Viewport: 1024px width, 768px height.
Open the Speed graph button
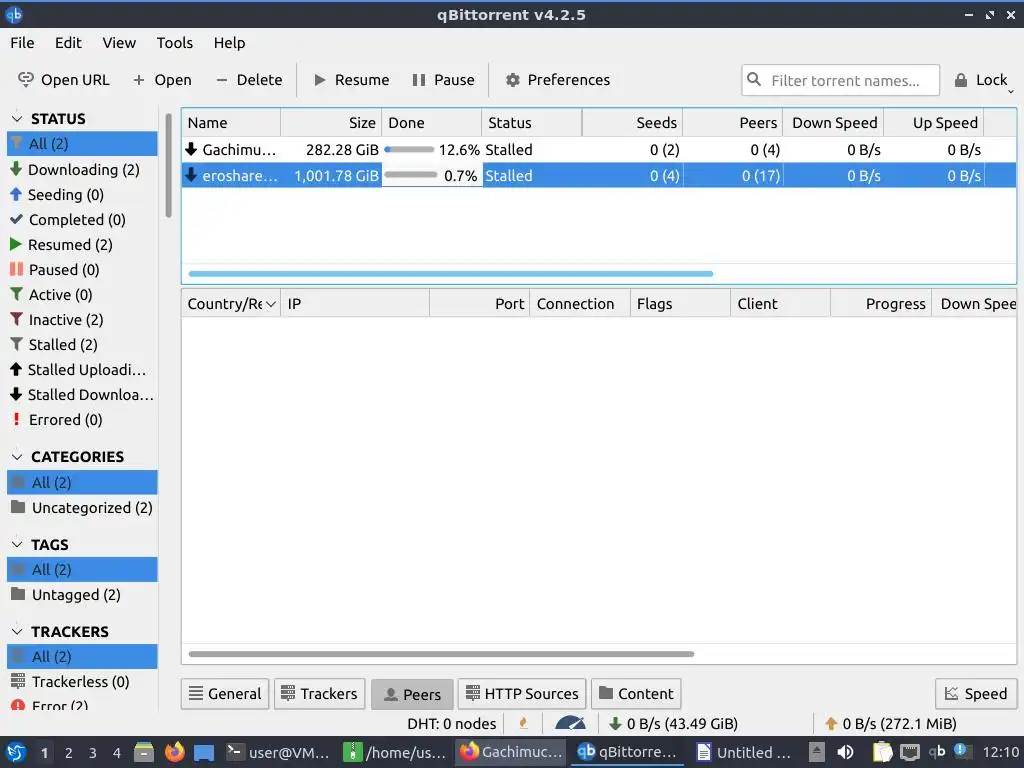click(976, 694)
